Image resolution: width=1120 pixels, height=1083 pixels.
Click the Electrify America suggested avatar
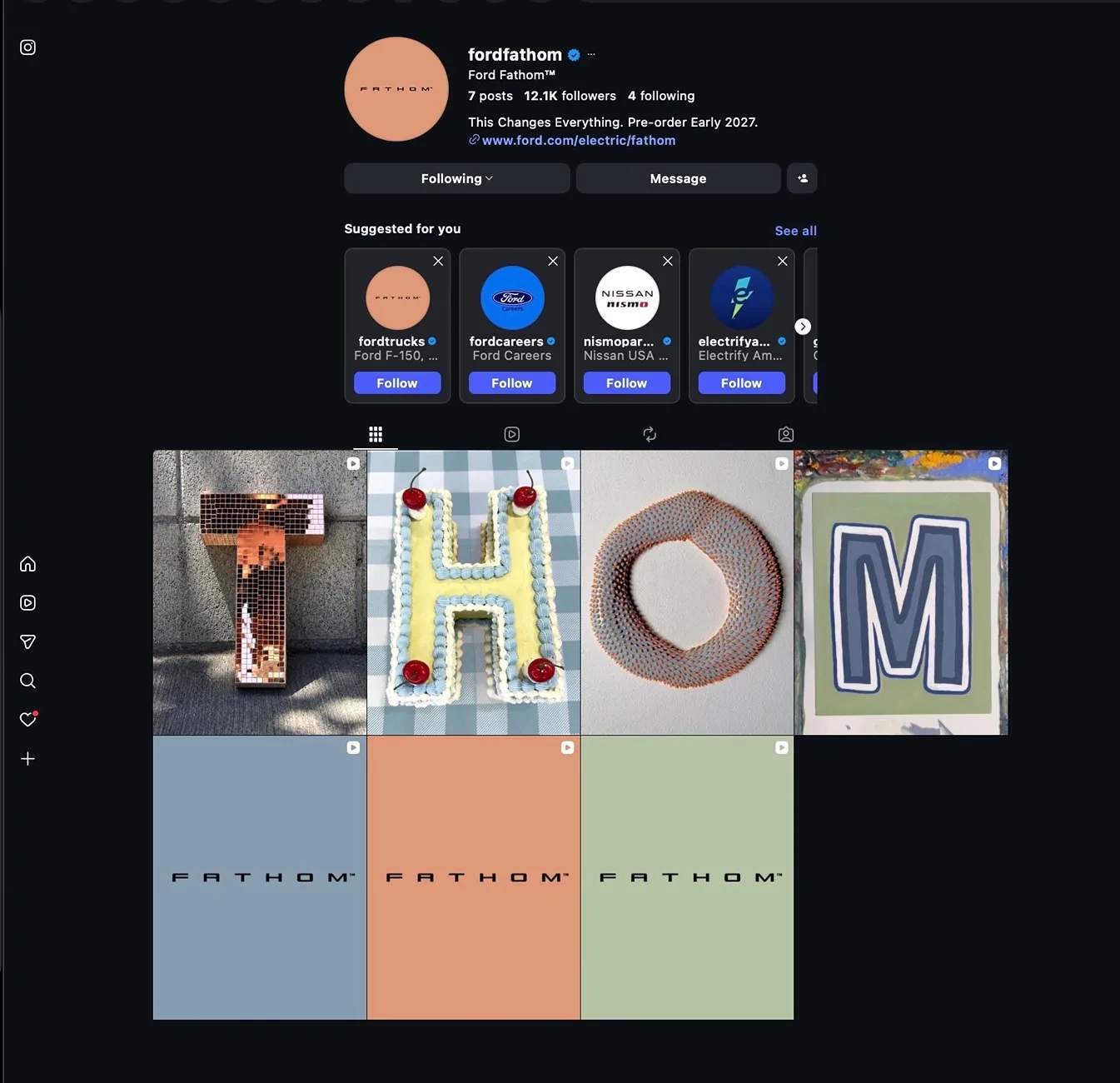[743, 297]
